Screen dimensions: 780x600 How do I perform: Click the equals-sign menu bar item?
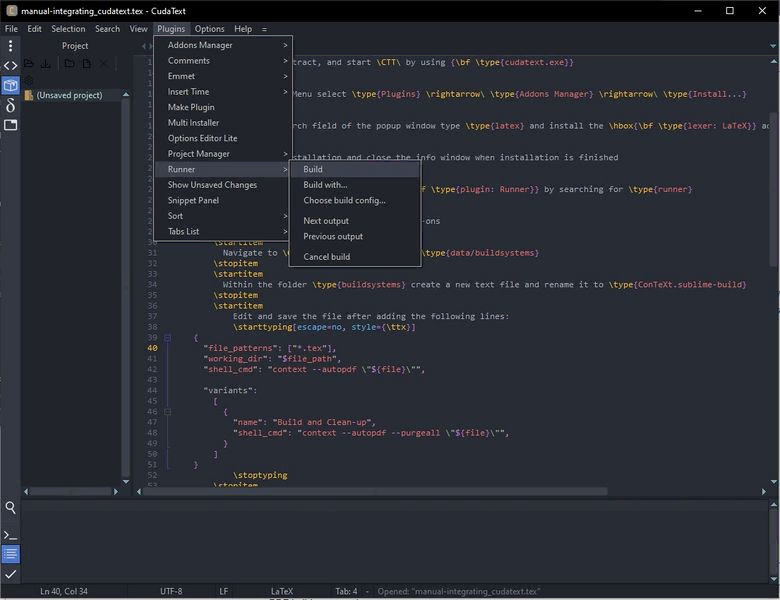[x=264, y=29]
